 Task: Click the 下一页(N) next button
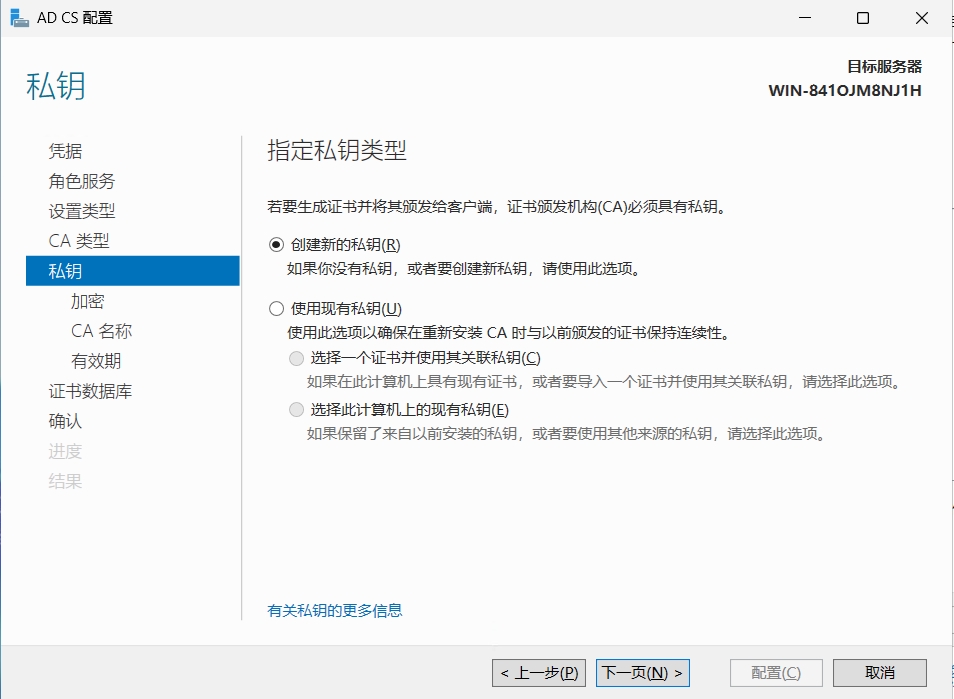tap(642, 673)
